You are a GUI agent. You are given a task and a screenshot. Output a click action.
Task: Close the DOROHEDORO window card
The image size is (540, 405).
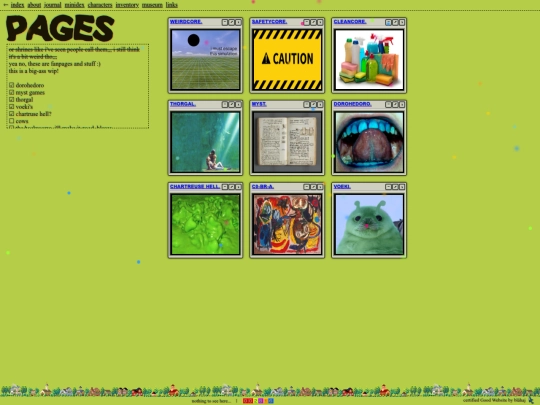point(402,104)
